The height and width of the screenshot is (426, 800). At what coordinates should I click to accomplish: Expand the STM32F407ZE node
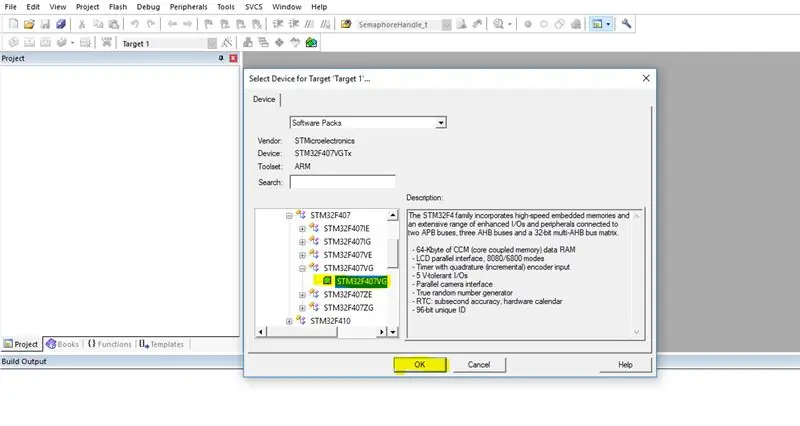pos(302,295)
